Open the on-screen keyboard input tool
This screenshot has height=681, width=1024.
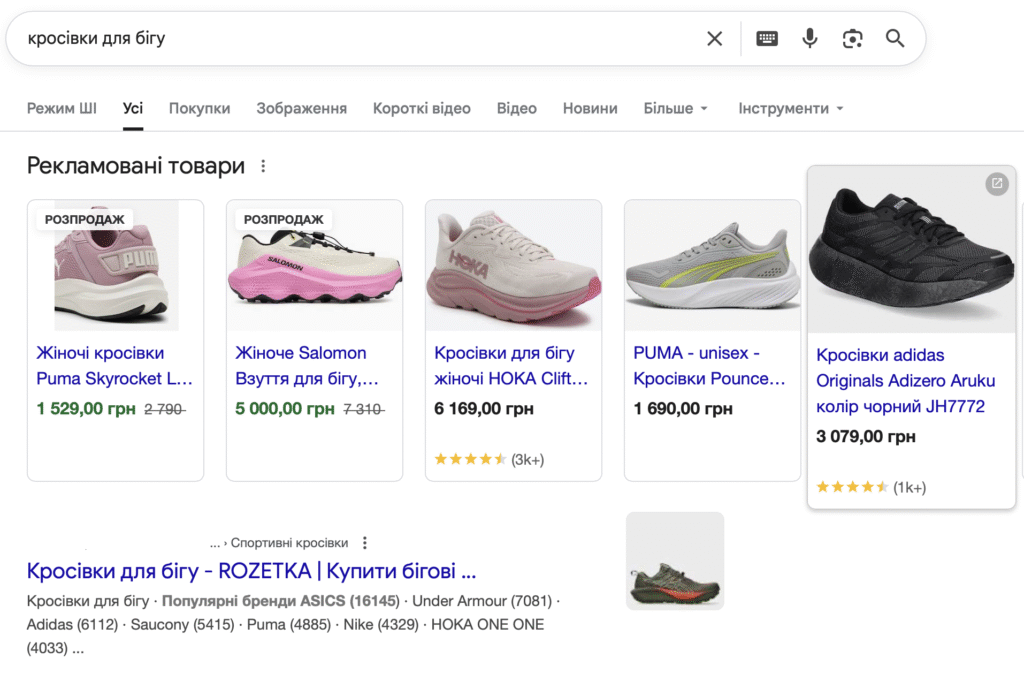coord(767,39)
